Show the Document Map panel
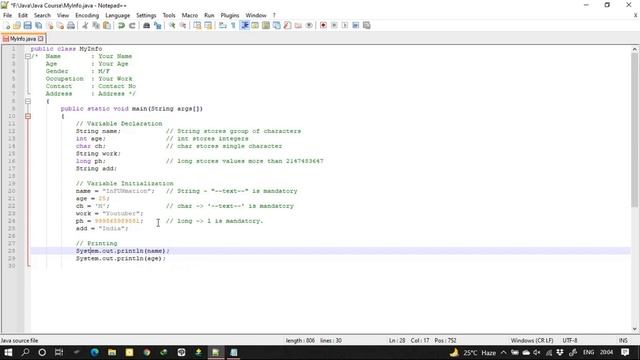The image size is (640, 360). point(266,25)
